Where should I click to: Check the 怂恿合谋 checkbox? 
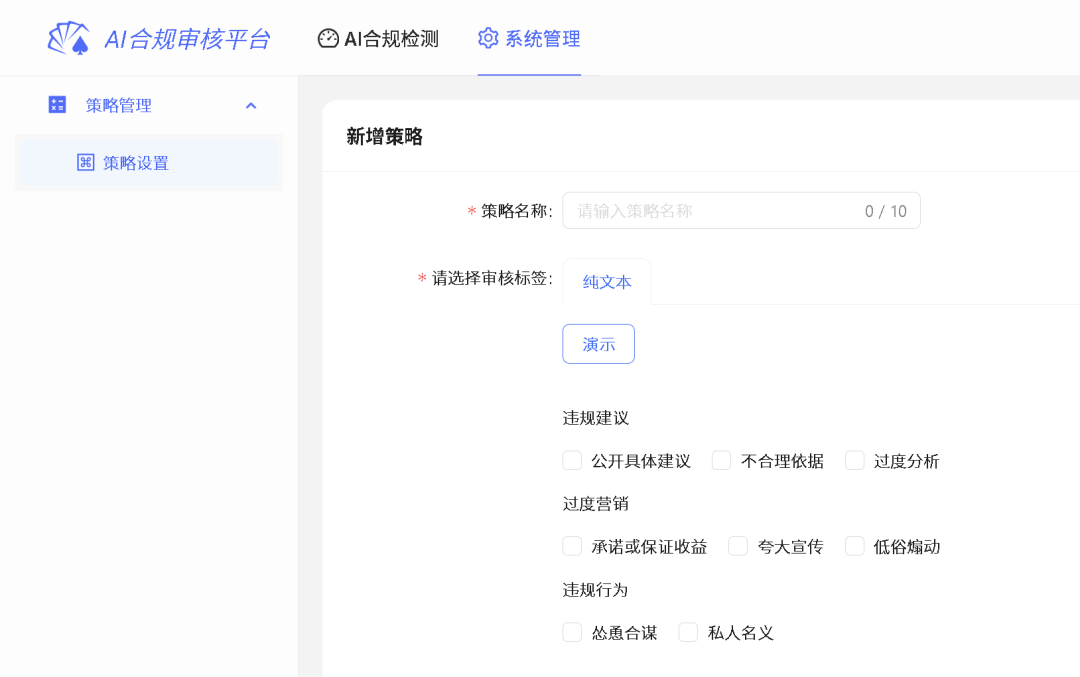click(572, 632)
